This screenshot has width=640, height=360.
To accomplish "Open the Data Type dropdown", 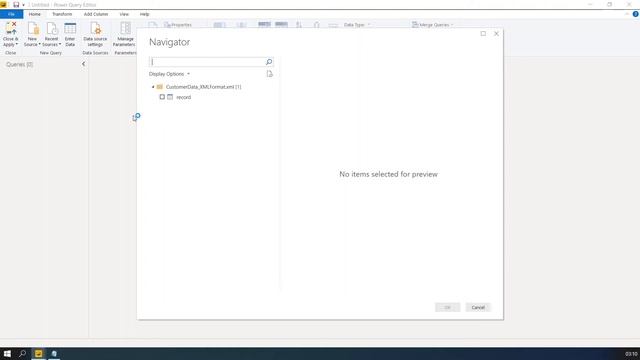I will click(357, 25).
